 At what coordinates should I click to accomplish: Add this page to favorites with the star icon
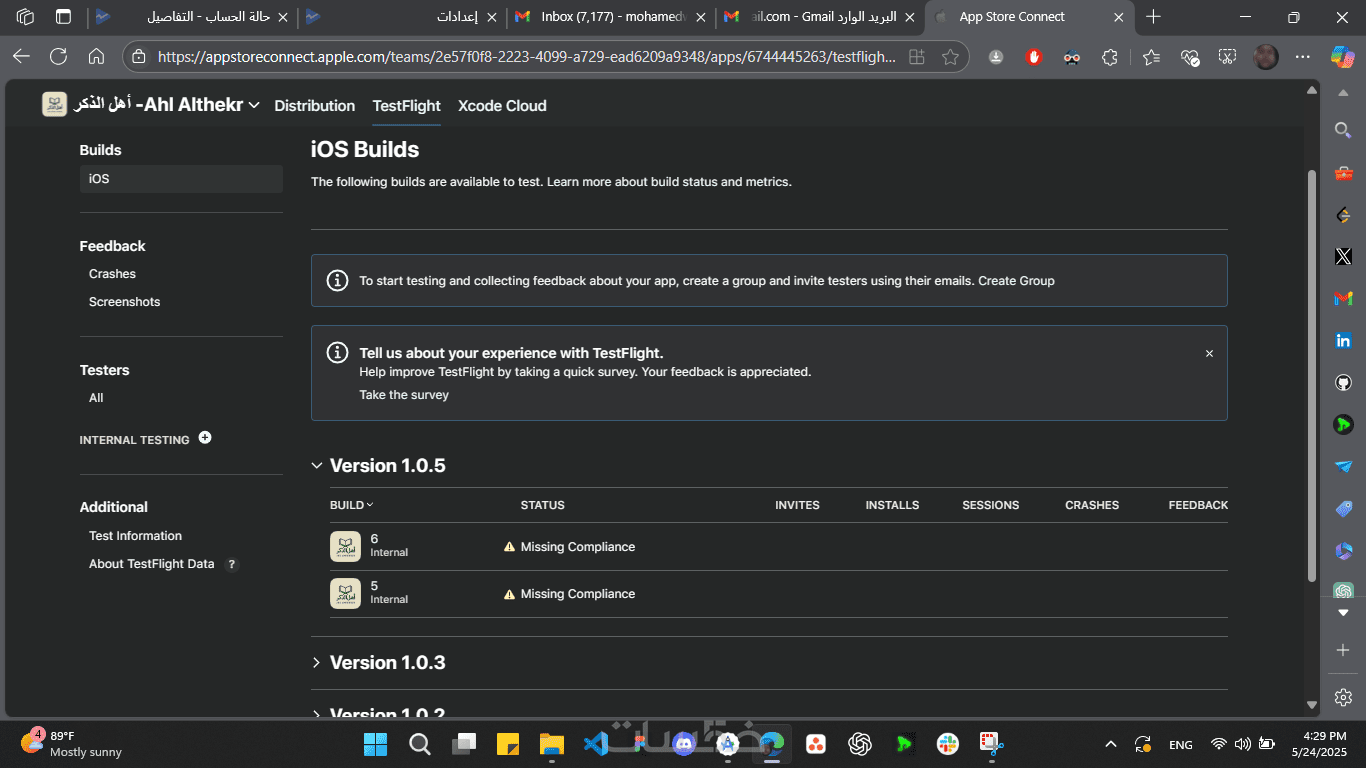(949, 57)
